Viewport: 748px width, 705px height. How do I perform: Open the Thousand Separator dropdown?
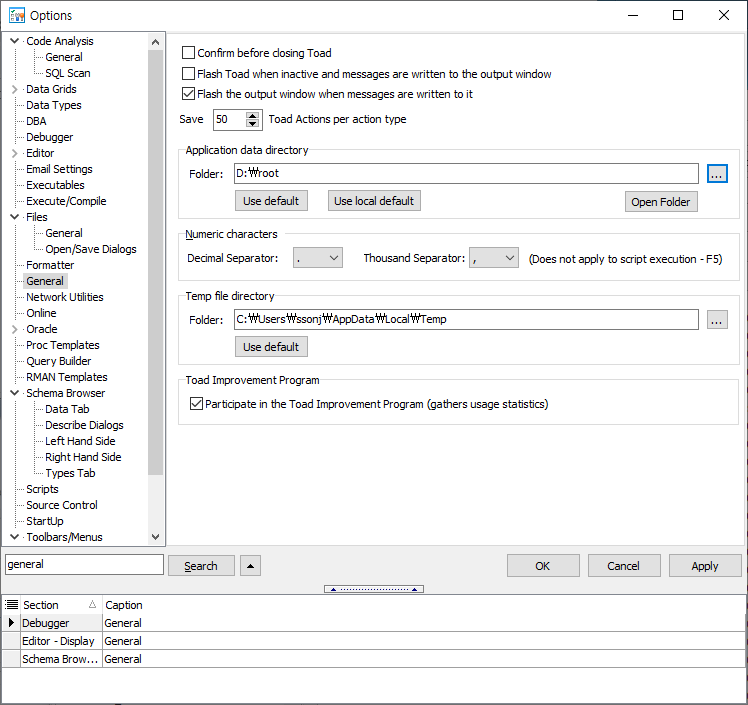tap(510, 258)
